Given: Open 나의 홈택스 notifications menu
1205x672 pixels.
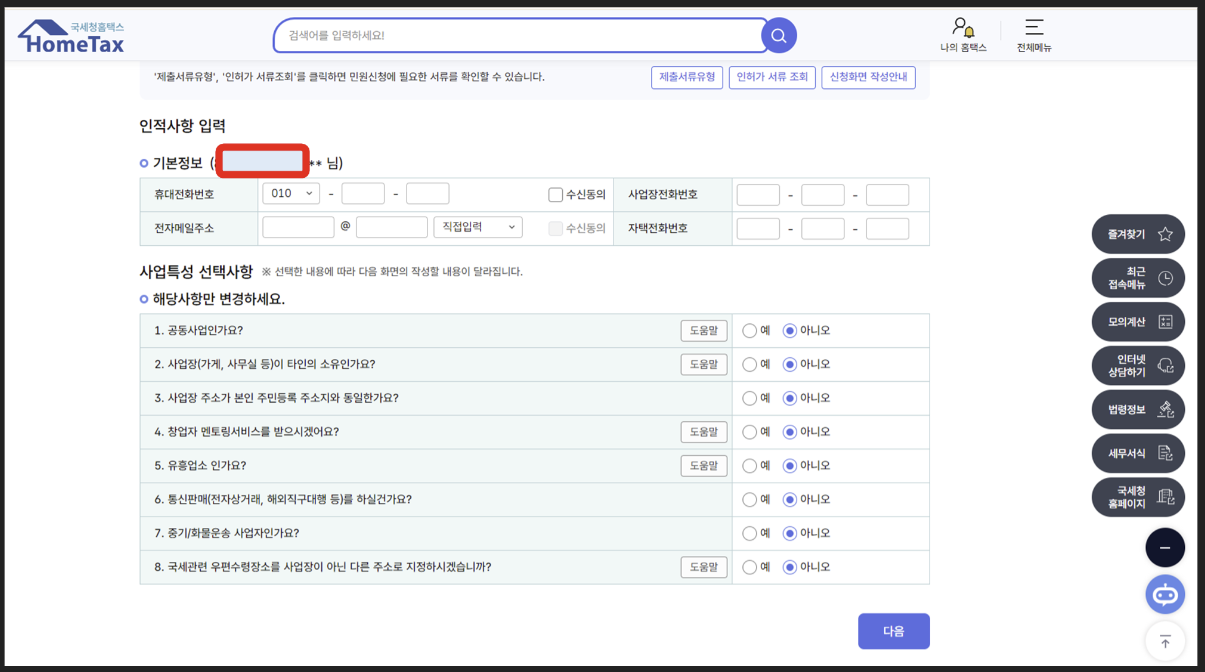Looking at the screenshot, I should (x=961, y=33).
